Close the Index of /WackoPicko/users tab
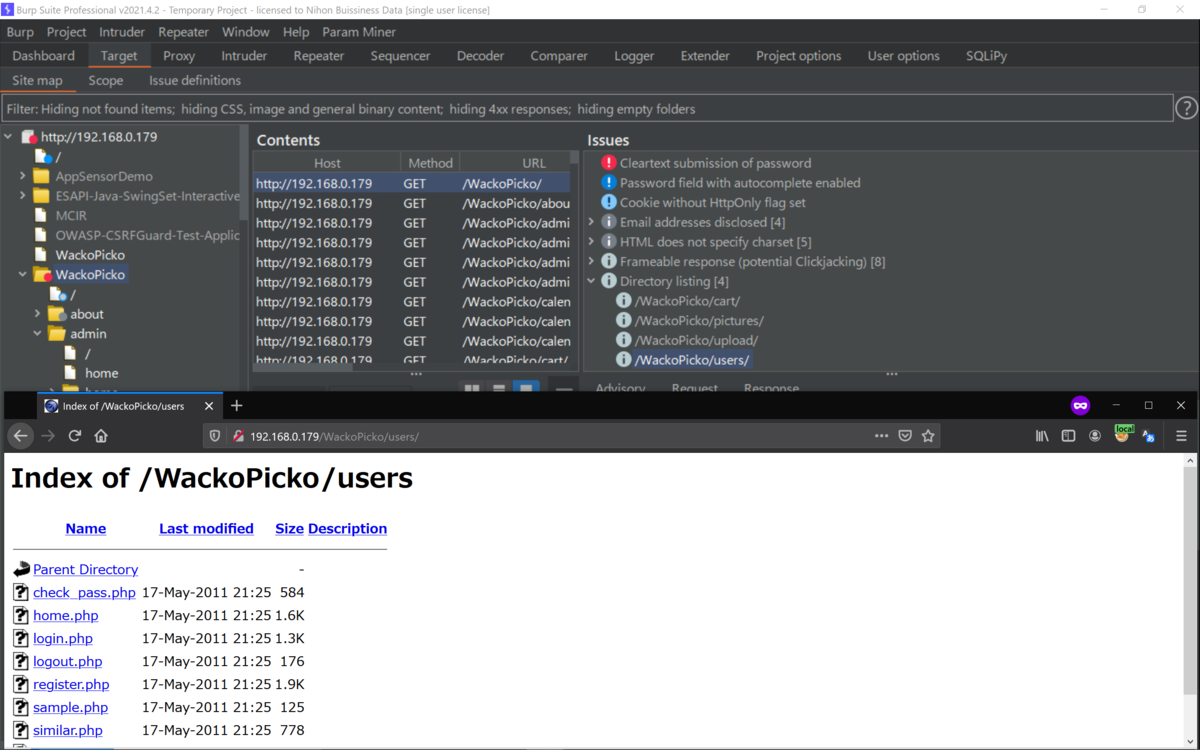This screenshot has width=1200, height=750. coord(209,406)
